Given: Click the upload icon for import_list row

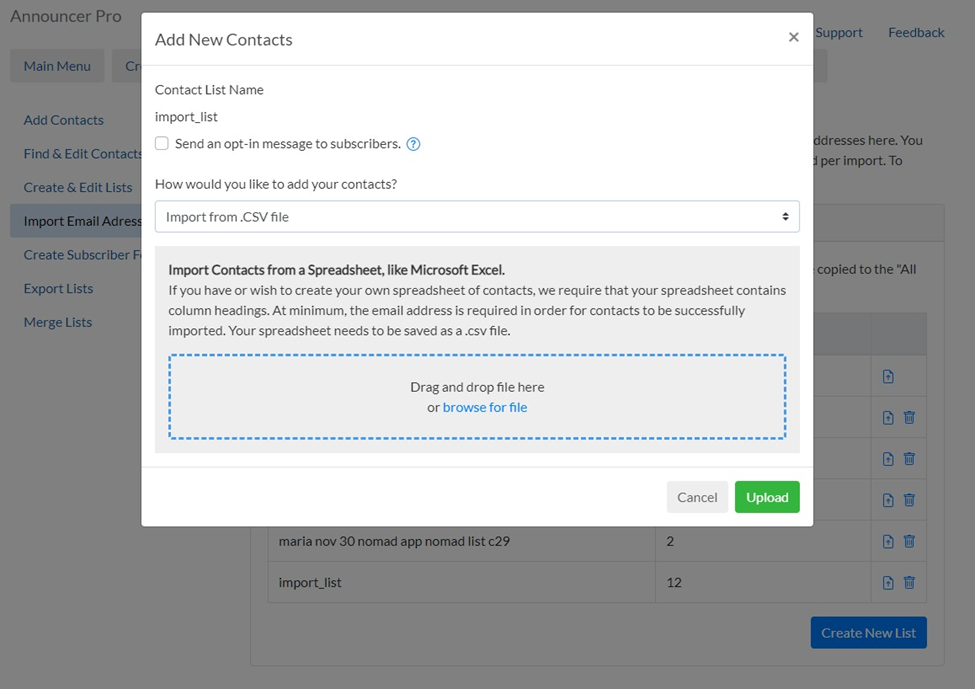Looking at the screenshot, I should click(x=888, y=582).
